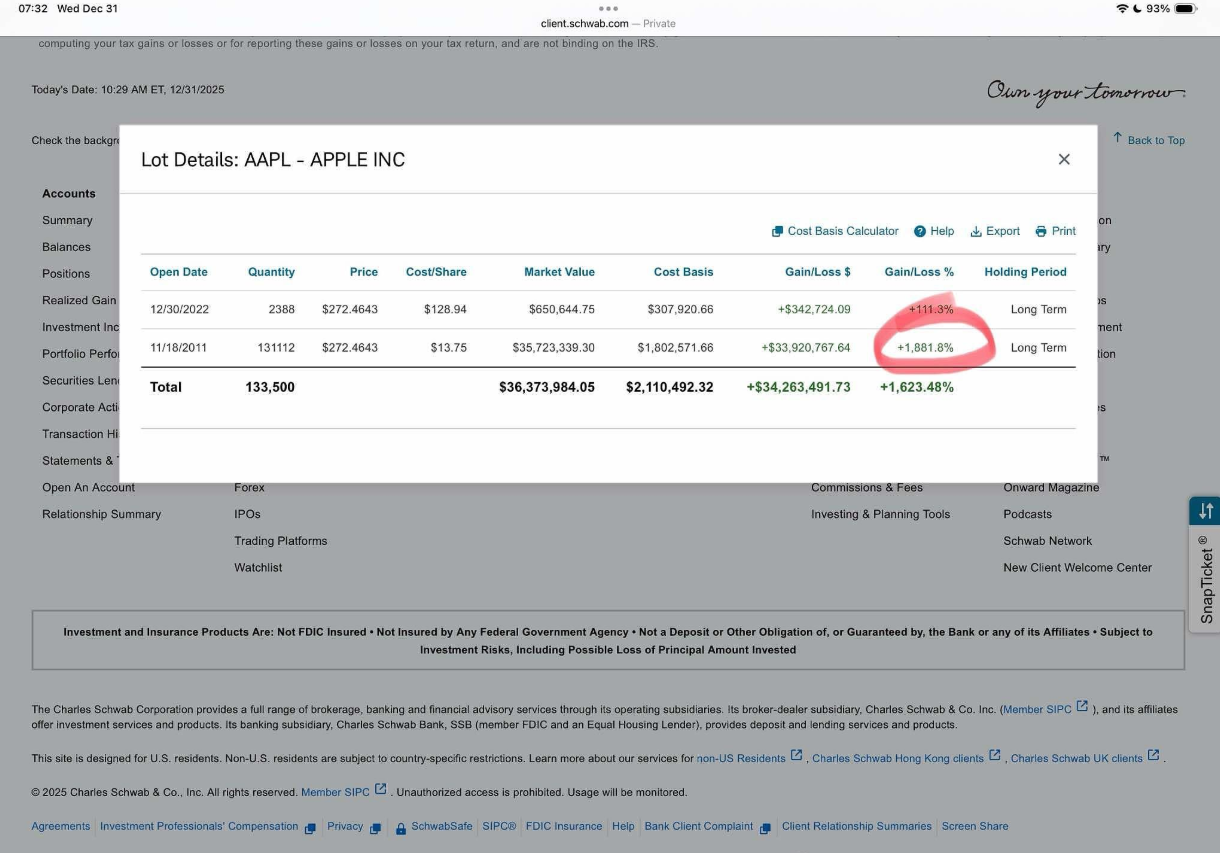
Task: Print the lot details
Action: [1055, 231]
